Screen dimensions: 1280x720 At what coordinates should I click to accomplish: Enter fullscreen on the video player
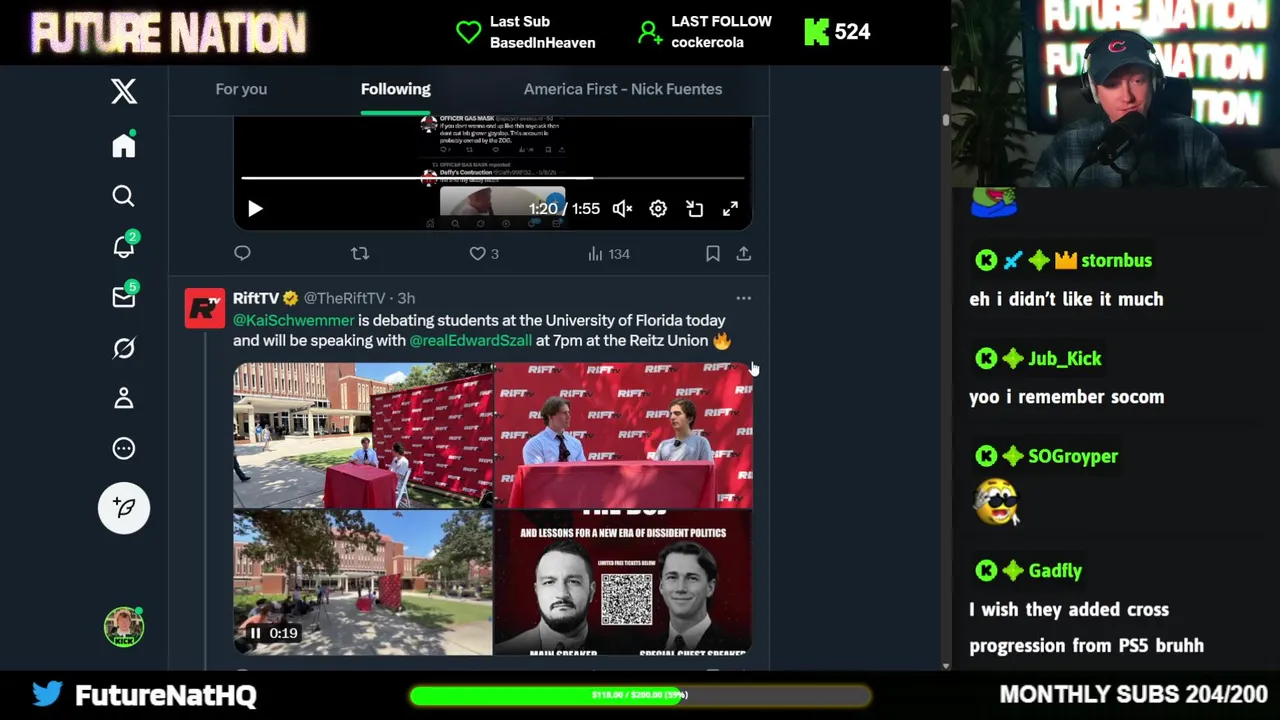[x=731, y=209]
